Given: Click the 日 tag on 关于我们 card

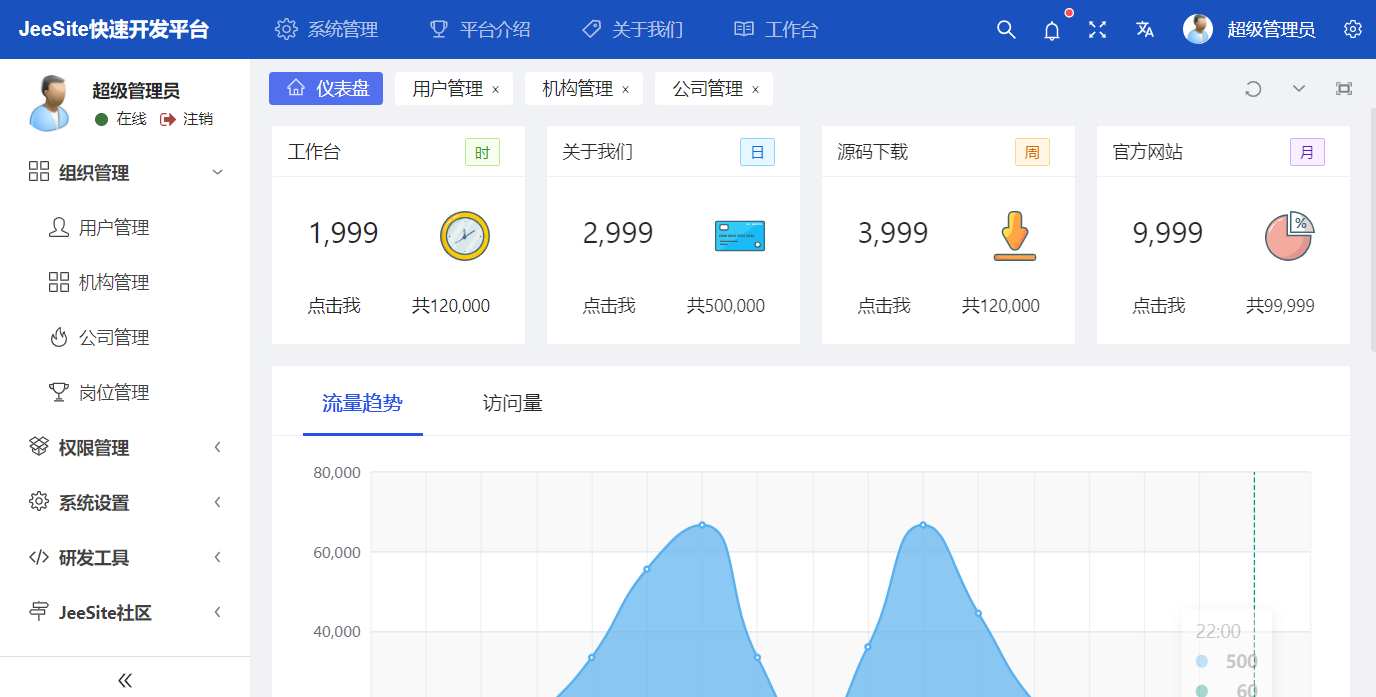Looking at the screenshot, I should 757,153.
